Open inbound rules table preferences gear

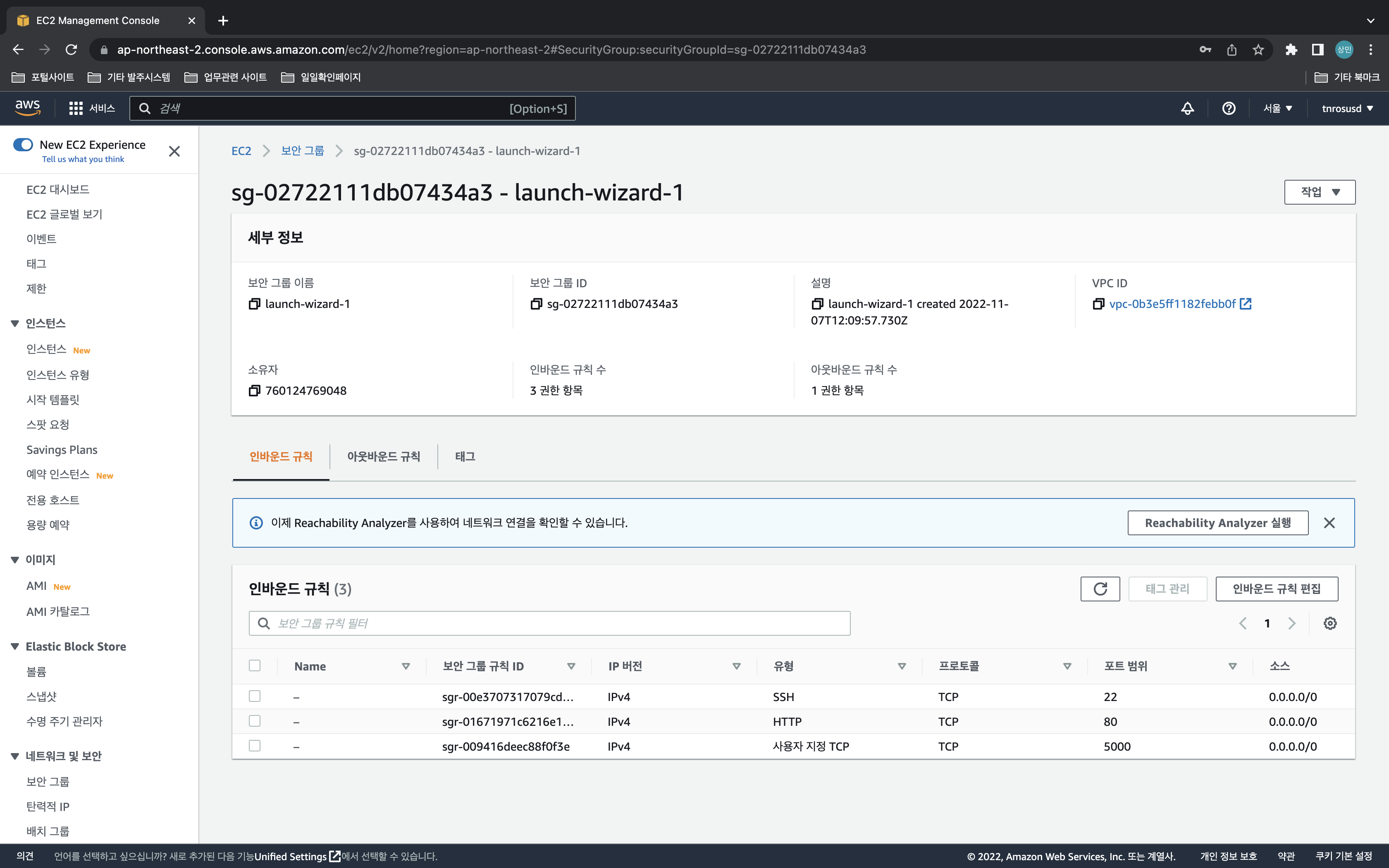point(1330,623)
